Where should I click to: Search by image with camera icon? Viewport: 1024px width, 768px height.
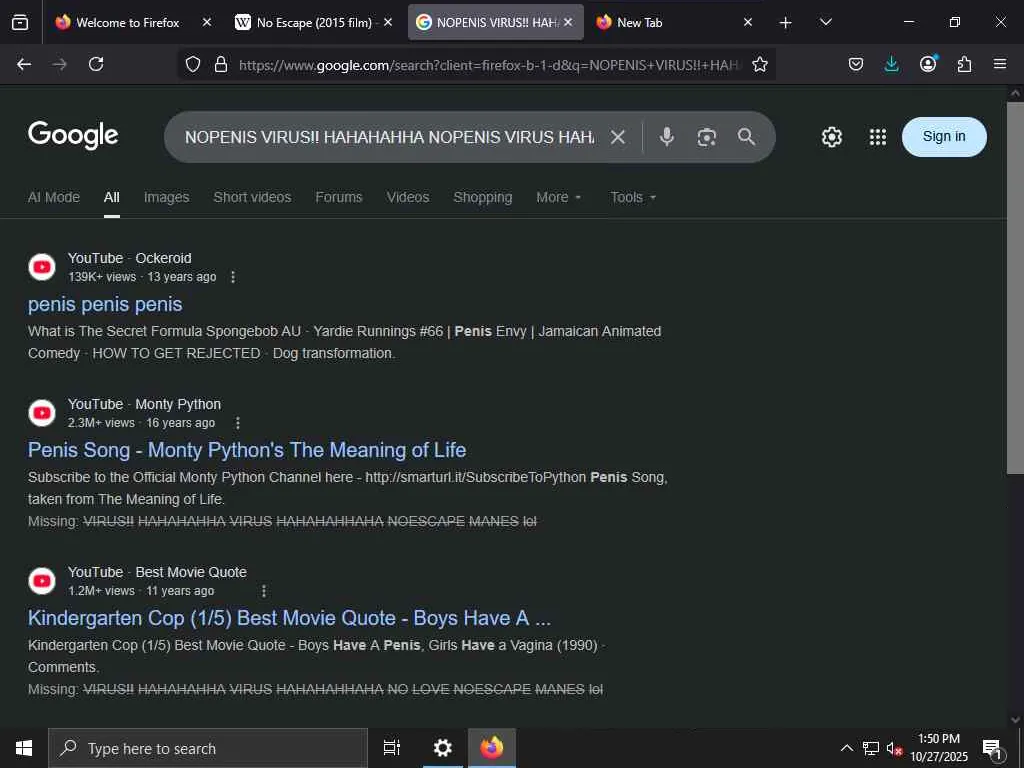tap(707, 136)
